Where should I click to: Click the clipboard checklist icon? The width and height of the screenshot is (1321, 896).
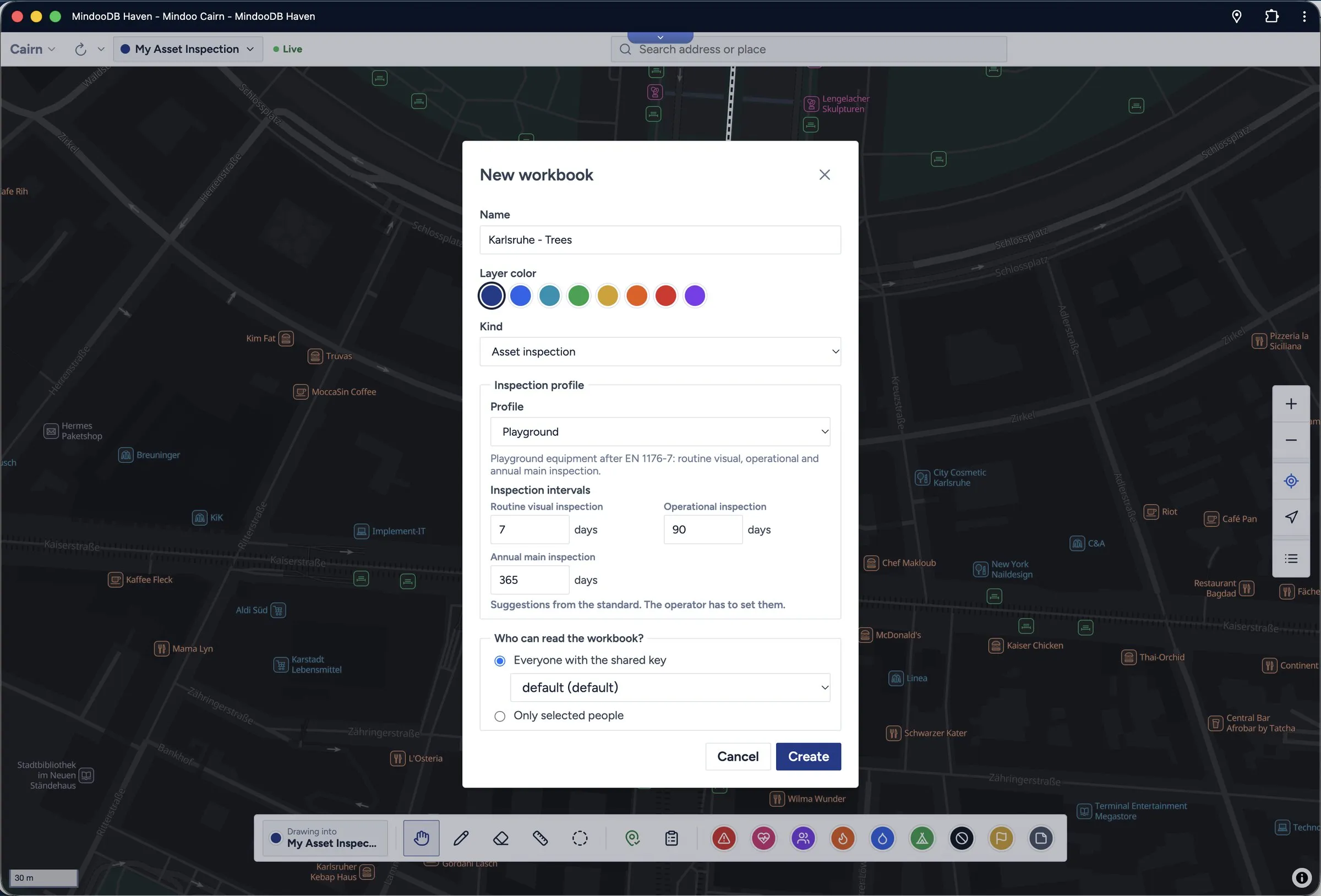pos(672,838)
